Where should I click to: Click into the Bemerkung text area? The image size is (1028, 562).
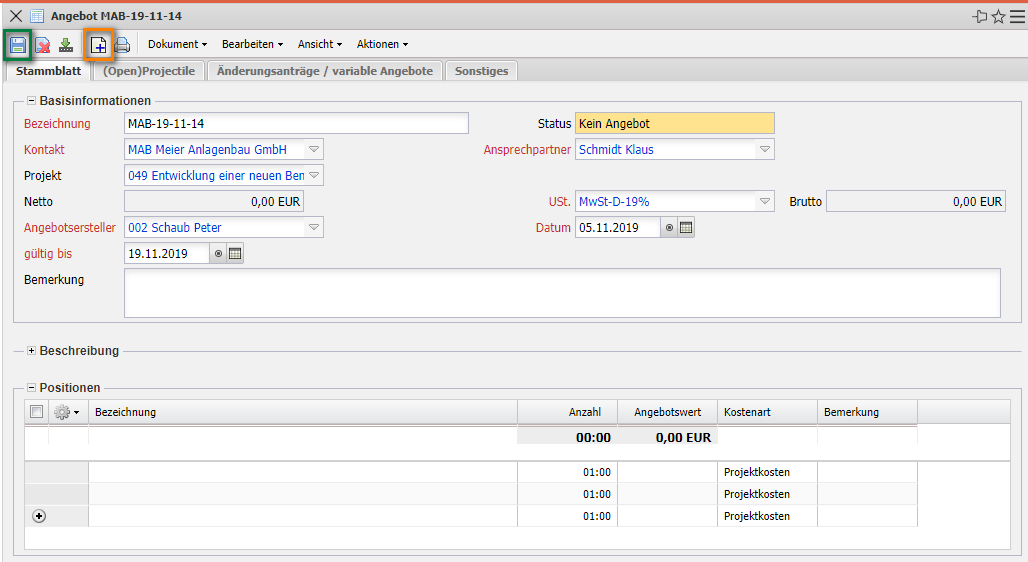coord(561,292)
